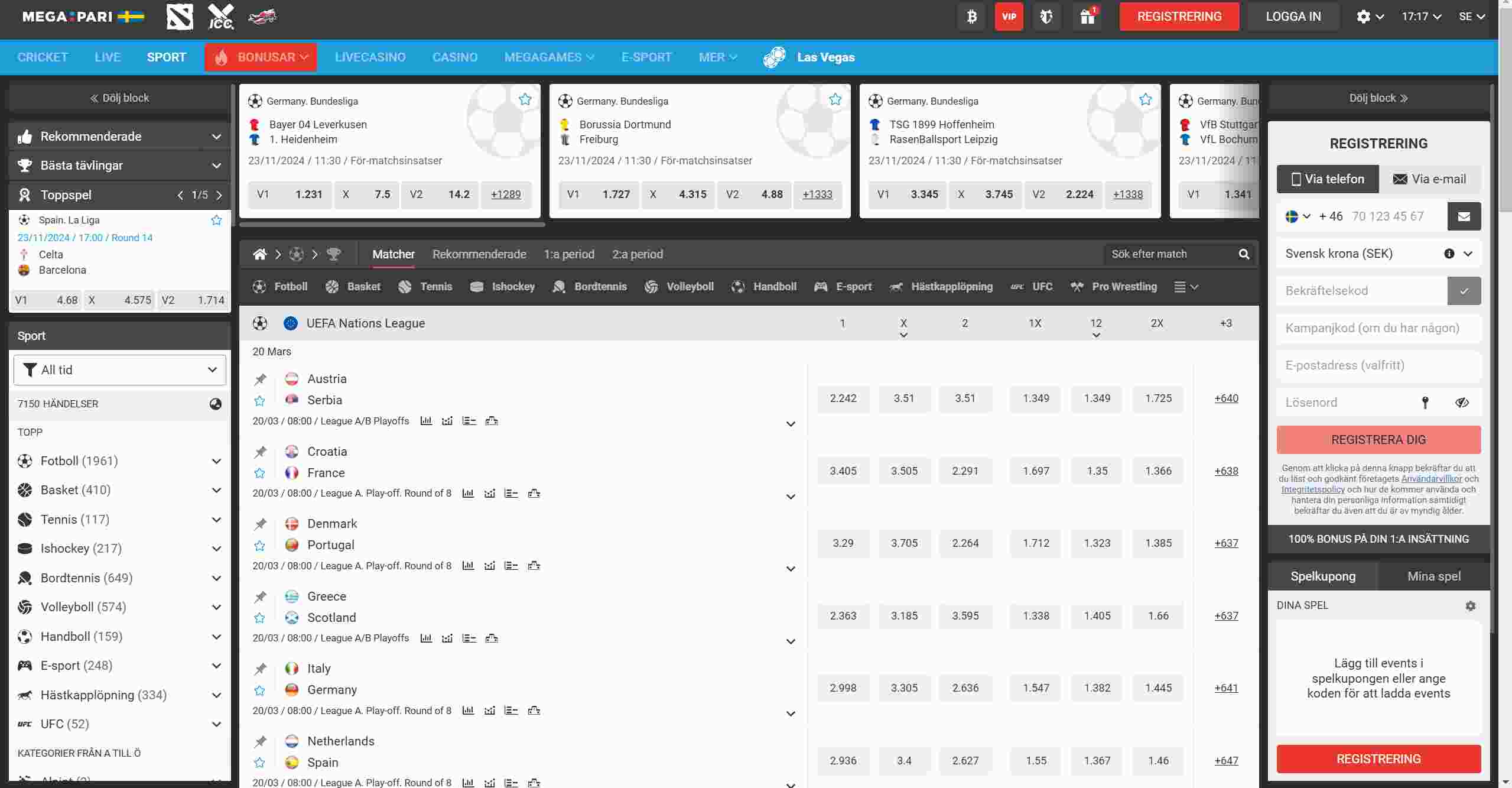This screenshot has width=1512, height=788.
Task: Click the trophy icon in breadcrumb
Action: (334, 254)
